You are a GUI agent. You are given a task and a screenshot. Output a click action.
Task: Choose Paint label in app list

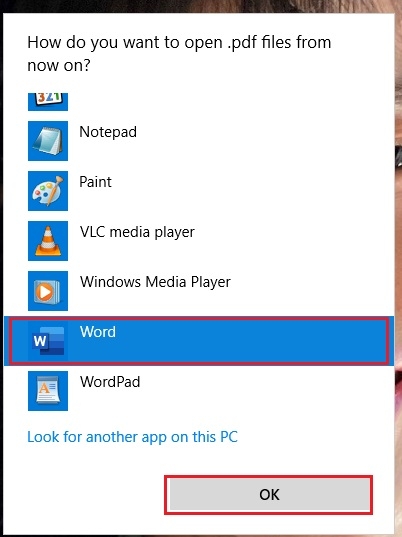click(95, 182)
